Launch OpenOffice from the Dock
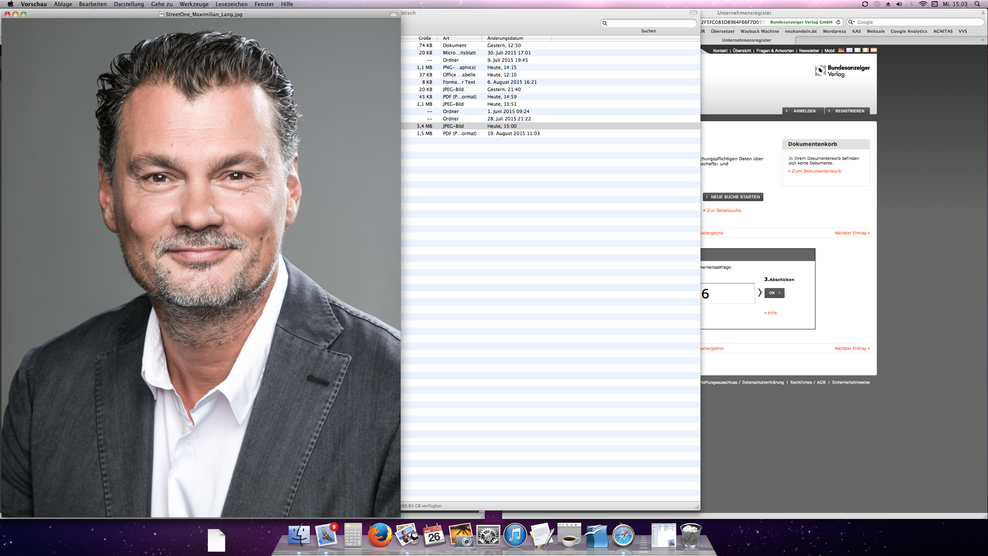Viewport: 988px width, 556px height. pyautogui.click(x=596, y=535)
